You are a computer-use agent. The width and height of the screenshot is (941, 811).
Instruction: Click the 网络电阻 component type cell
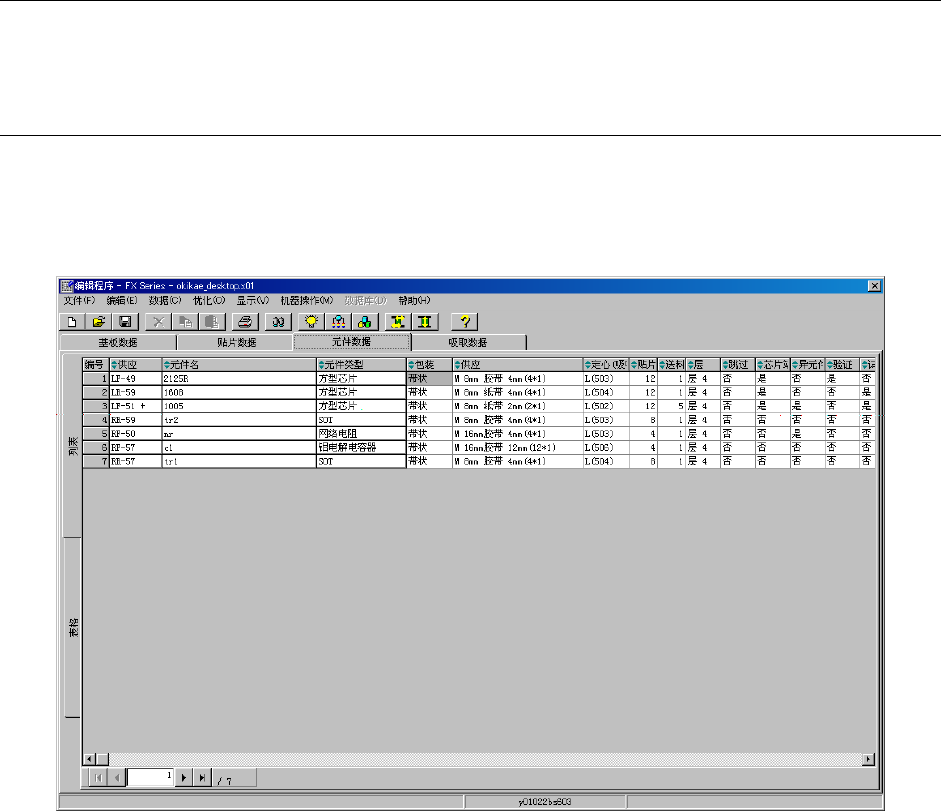[x=361, y=434]
